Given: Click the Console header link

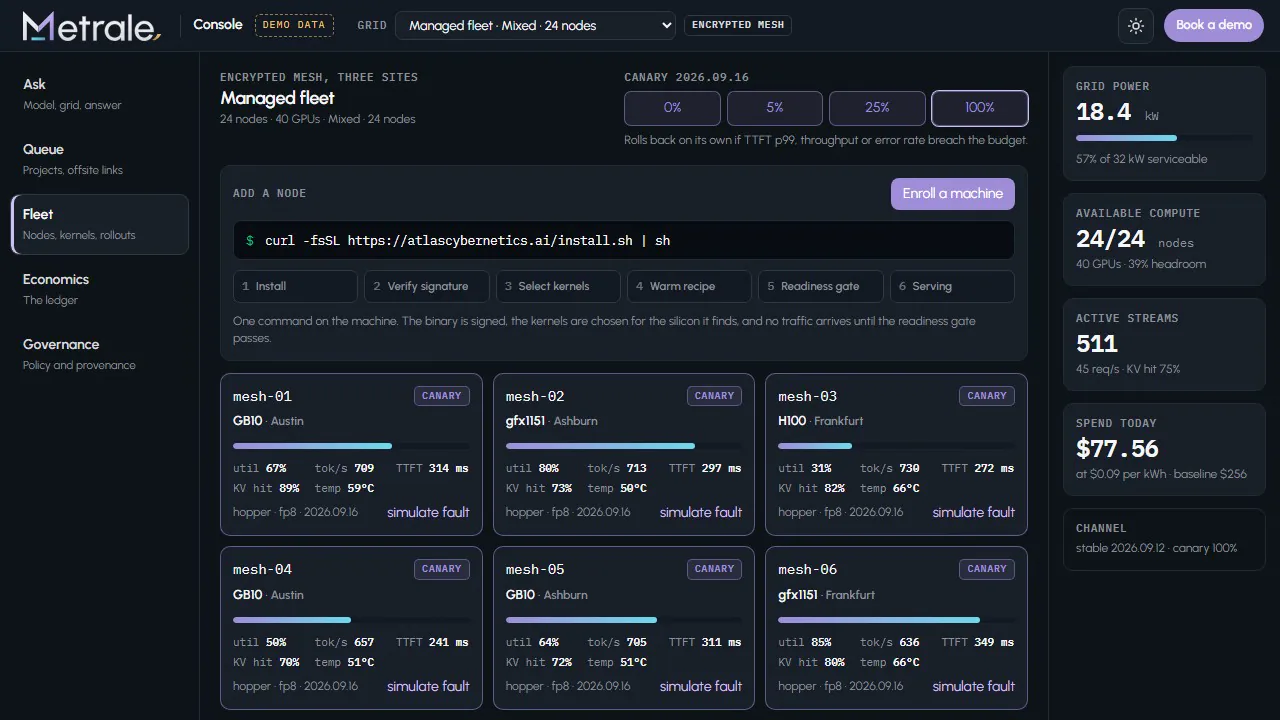Looking at the screenshot, I should point(218,25).
